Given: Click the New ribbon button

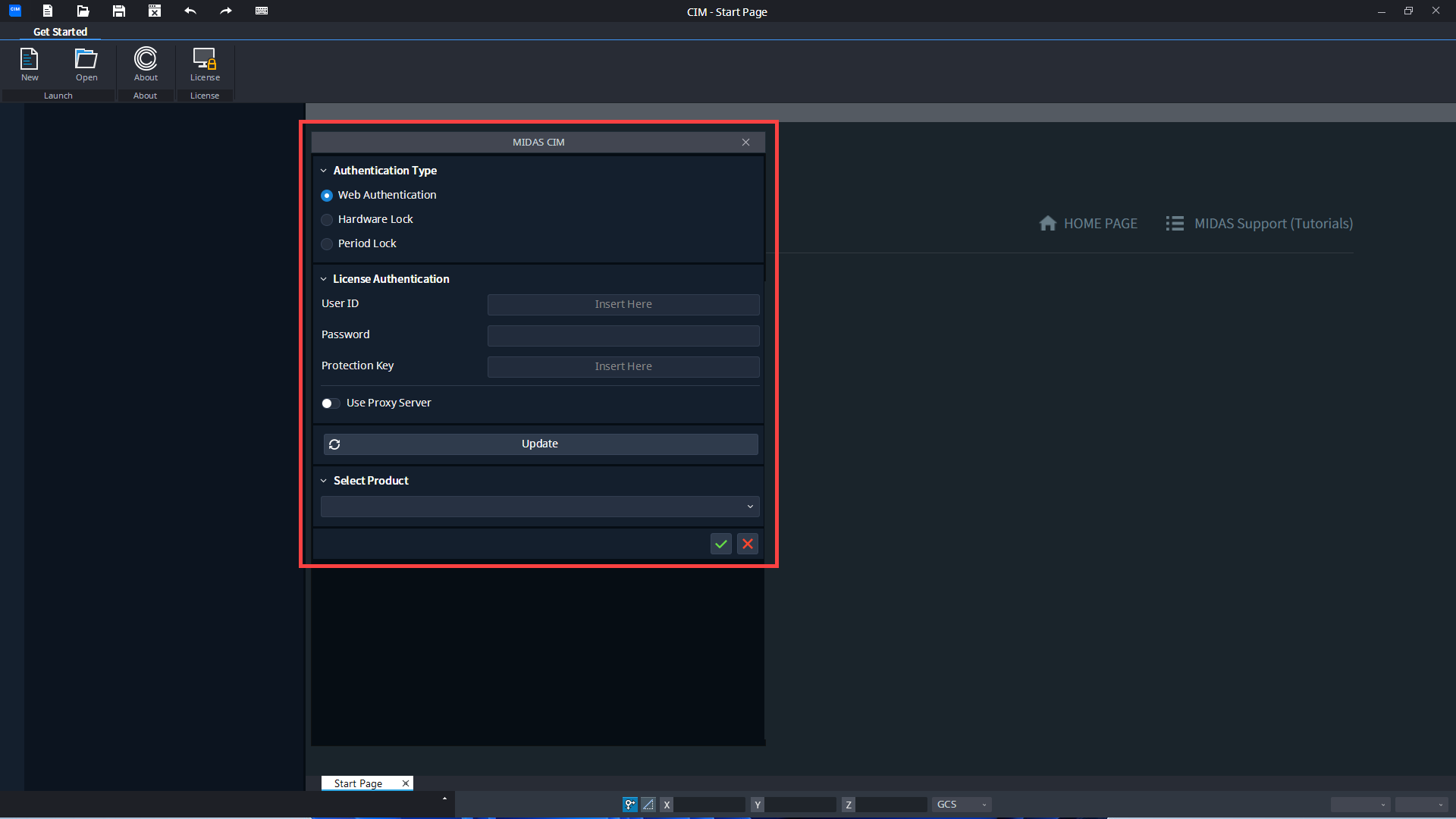Looking at the screenshot, I should click(x=30, y=64).
